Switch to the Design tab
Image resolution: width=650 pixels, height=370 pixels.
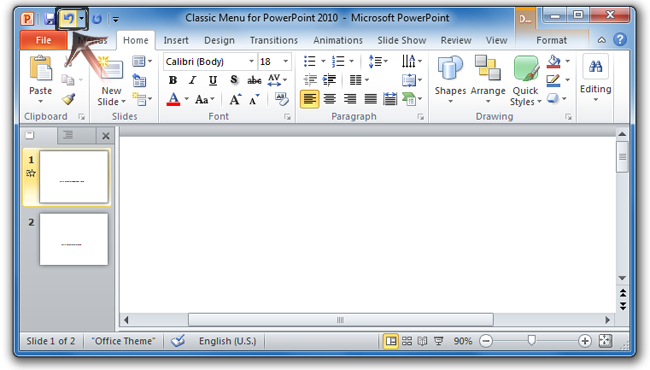click(x=219, y=40)
